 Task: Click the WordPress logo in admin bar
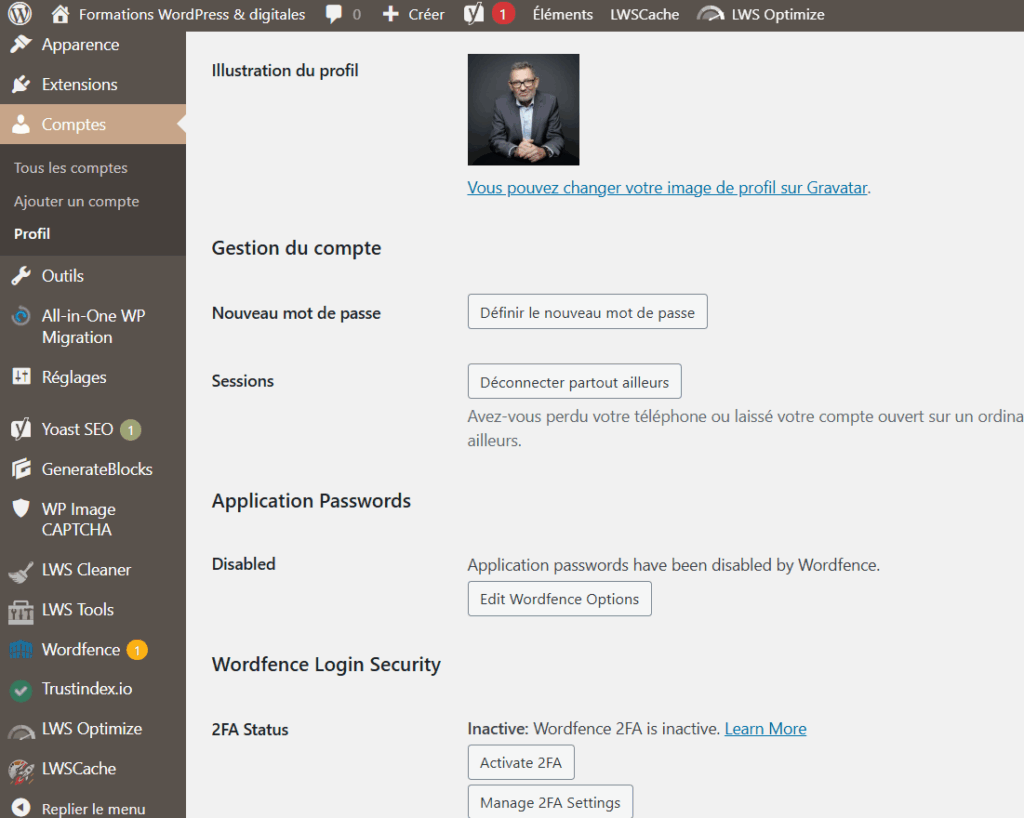click(21, 14)
